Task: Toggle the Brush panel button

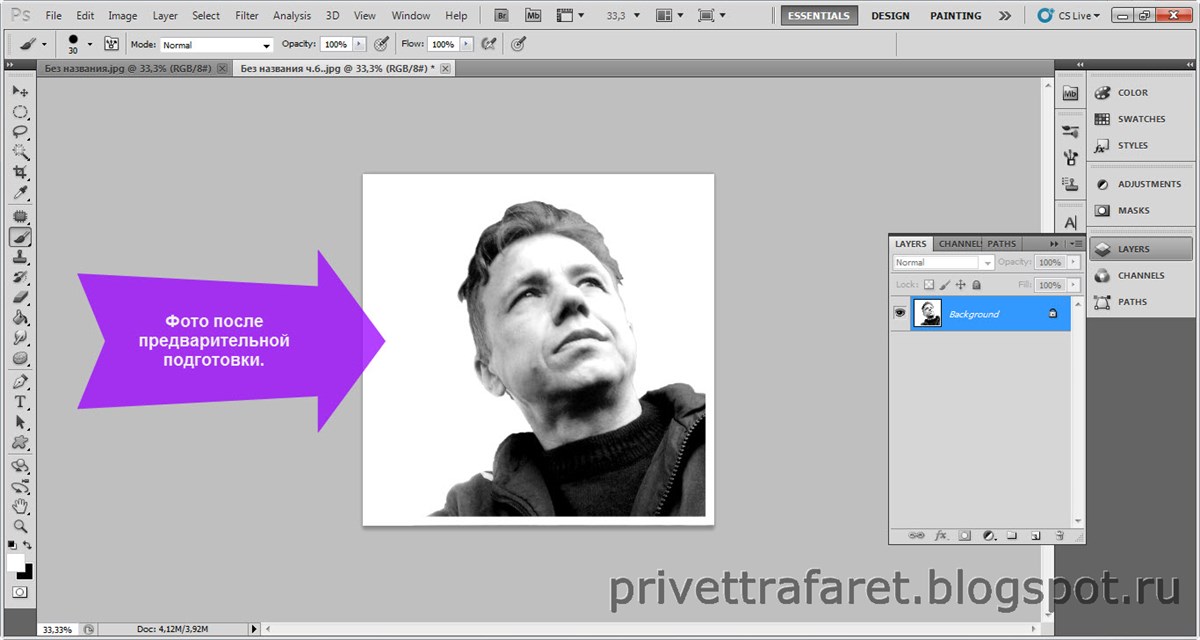Action: point(111,44)
